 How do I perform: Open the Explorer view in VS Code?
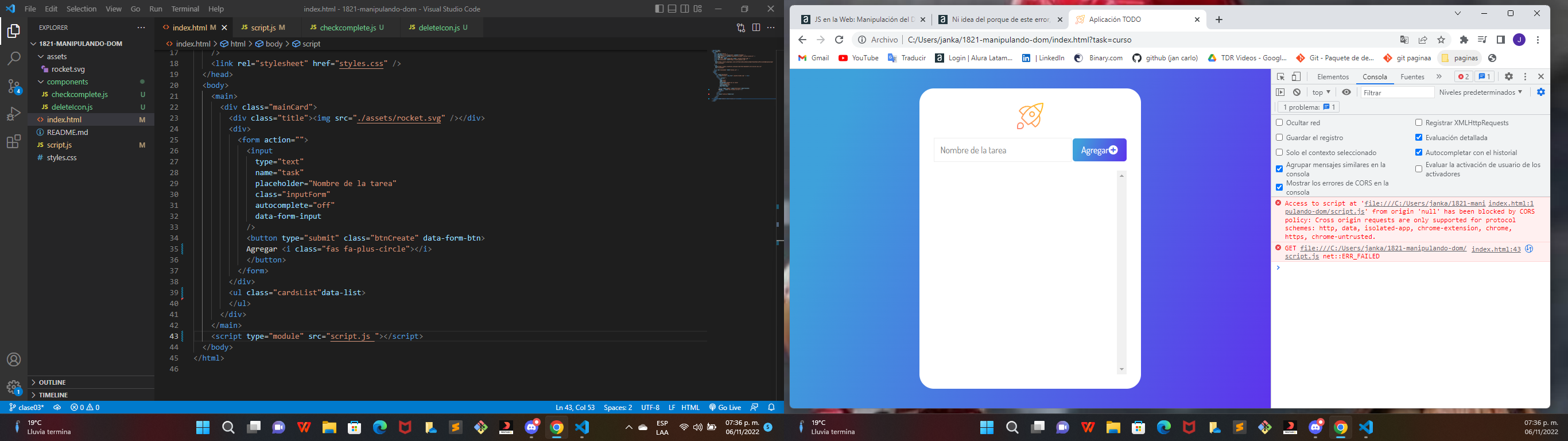click(13, 30)
